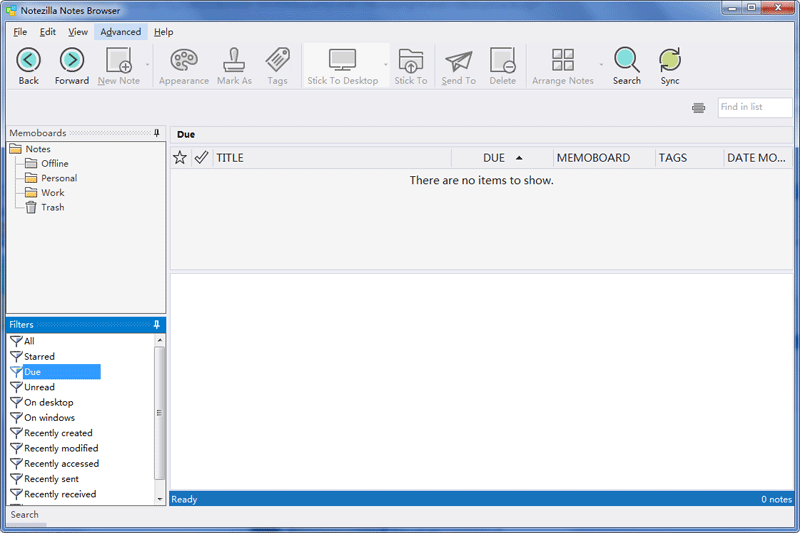Select the Due filter
The height and width of the screenshot is (533, 800).
pyautogui.click(x=61, y=372)
